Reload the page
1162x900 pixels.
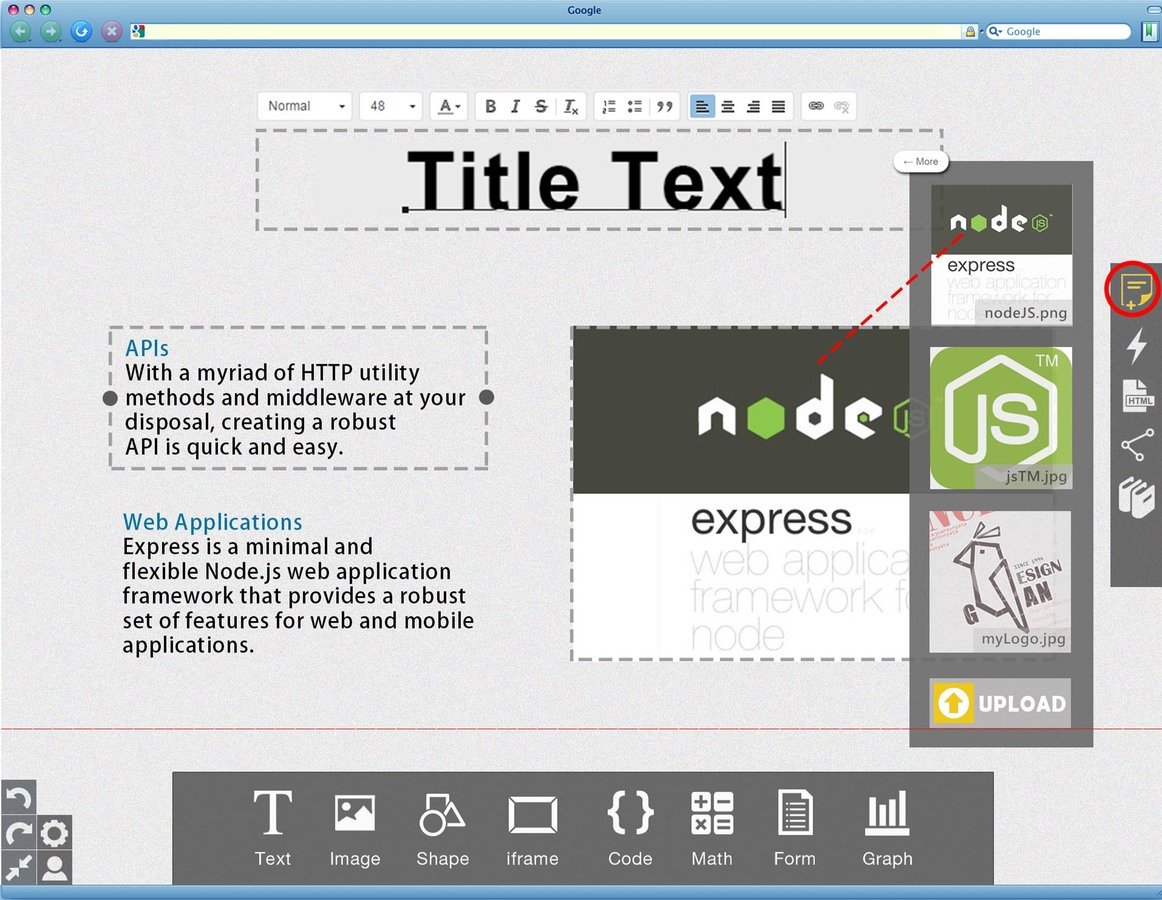pos(82,31)
